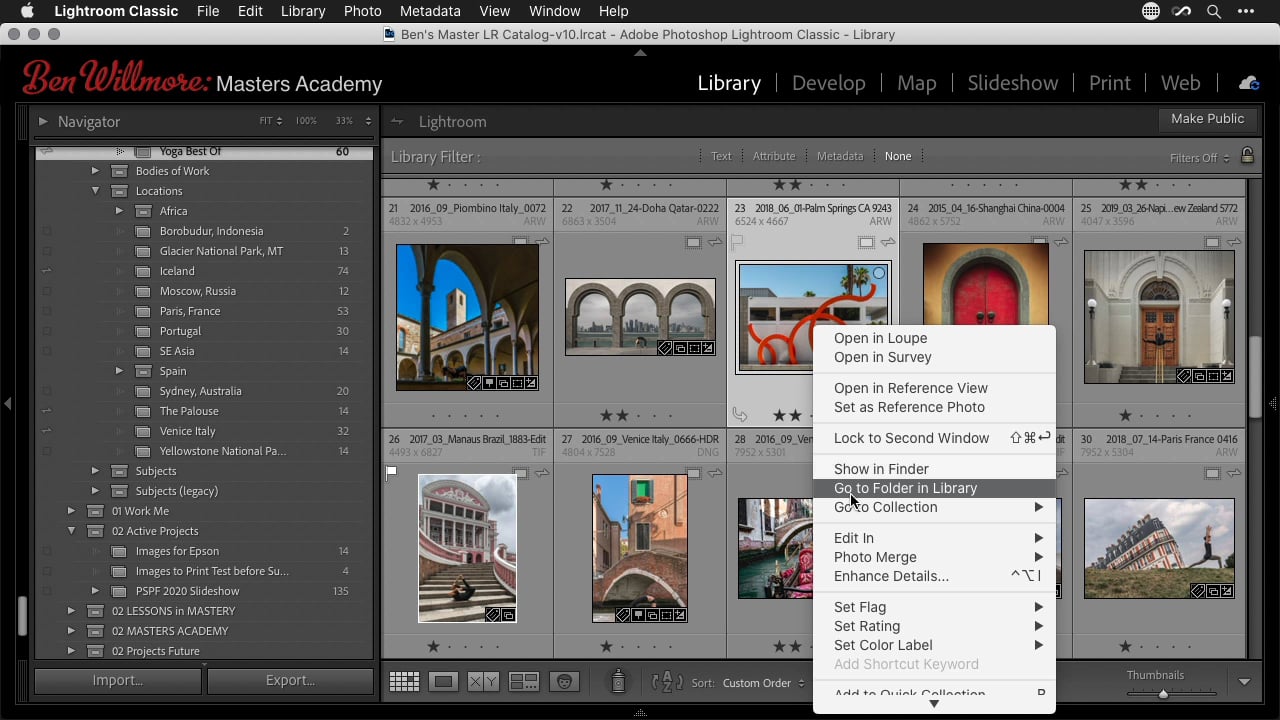This screenshot has height=720, width=1280.
Task: Select the Venice Italy 0666-HDR thumbnail
Action: [x=640, y=548]
